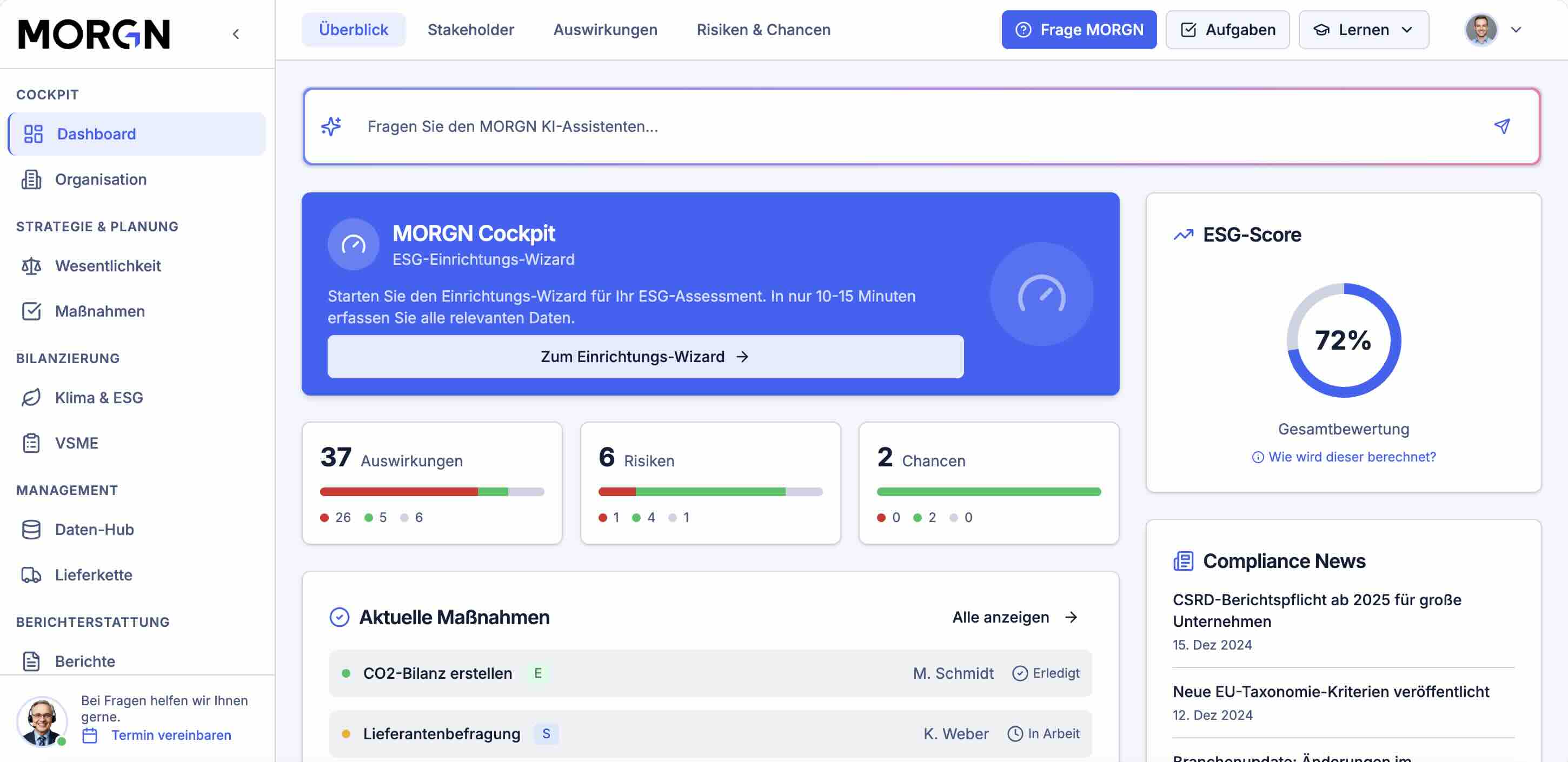
Task: Click the Berichte document icon
Action: pos(31,661)
